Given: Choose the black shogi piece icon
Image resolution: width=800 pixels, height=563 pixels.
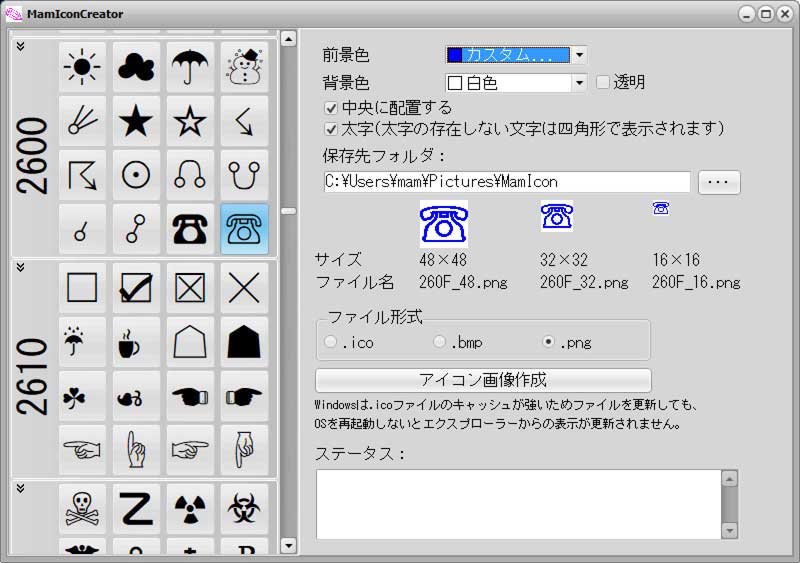Looking at the screenshot, I should 244,342.
